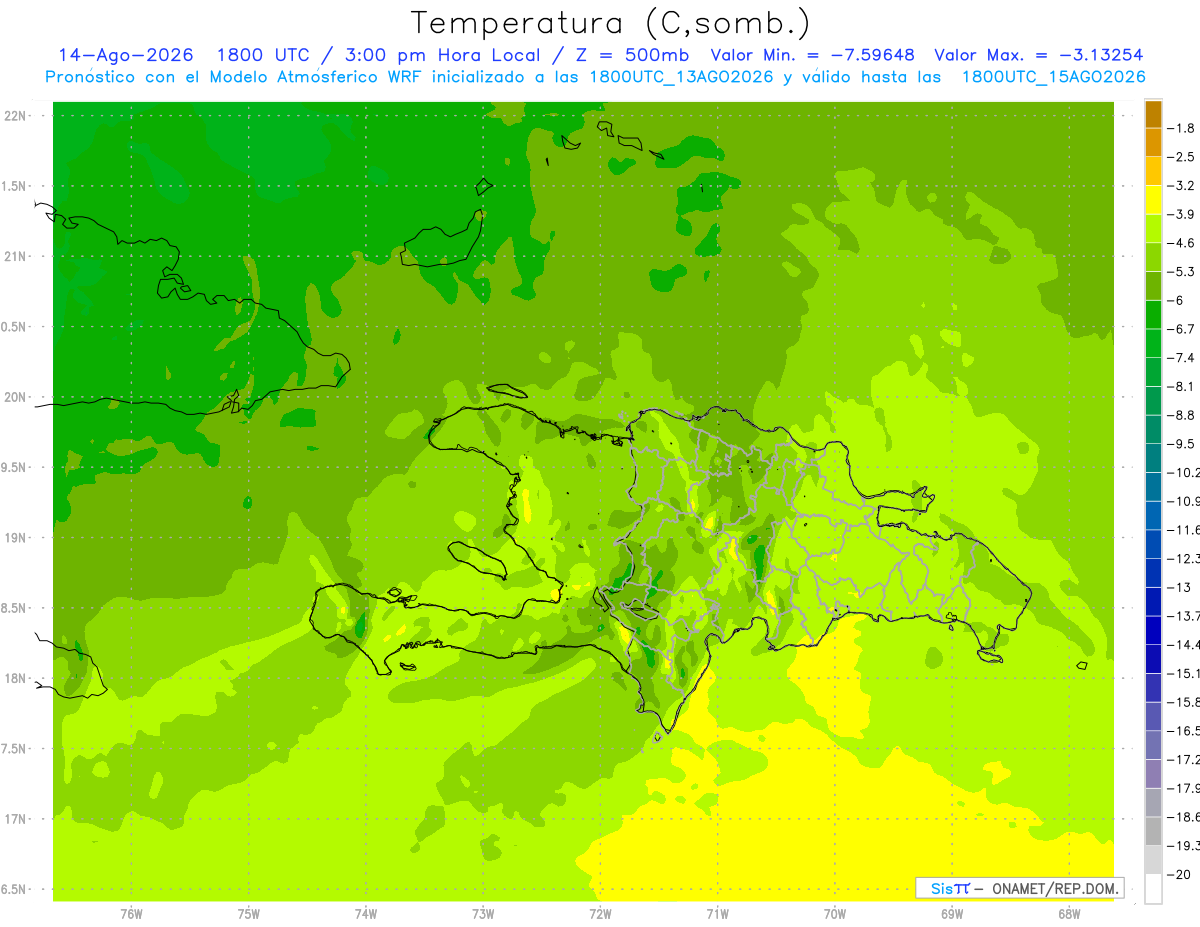Viewport: 1200px width, 927px height.
Task: Pick the teal swatch between -9.5 and -10.2
Action: pyautogui.click(x=1153, y=458)
